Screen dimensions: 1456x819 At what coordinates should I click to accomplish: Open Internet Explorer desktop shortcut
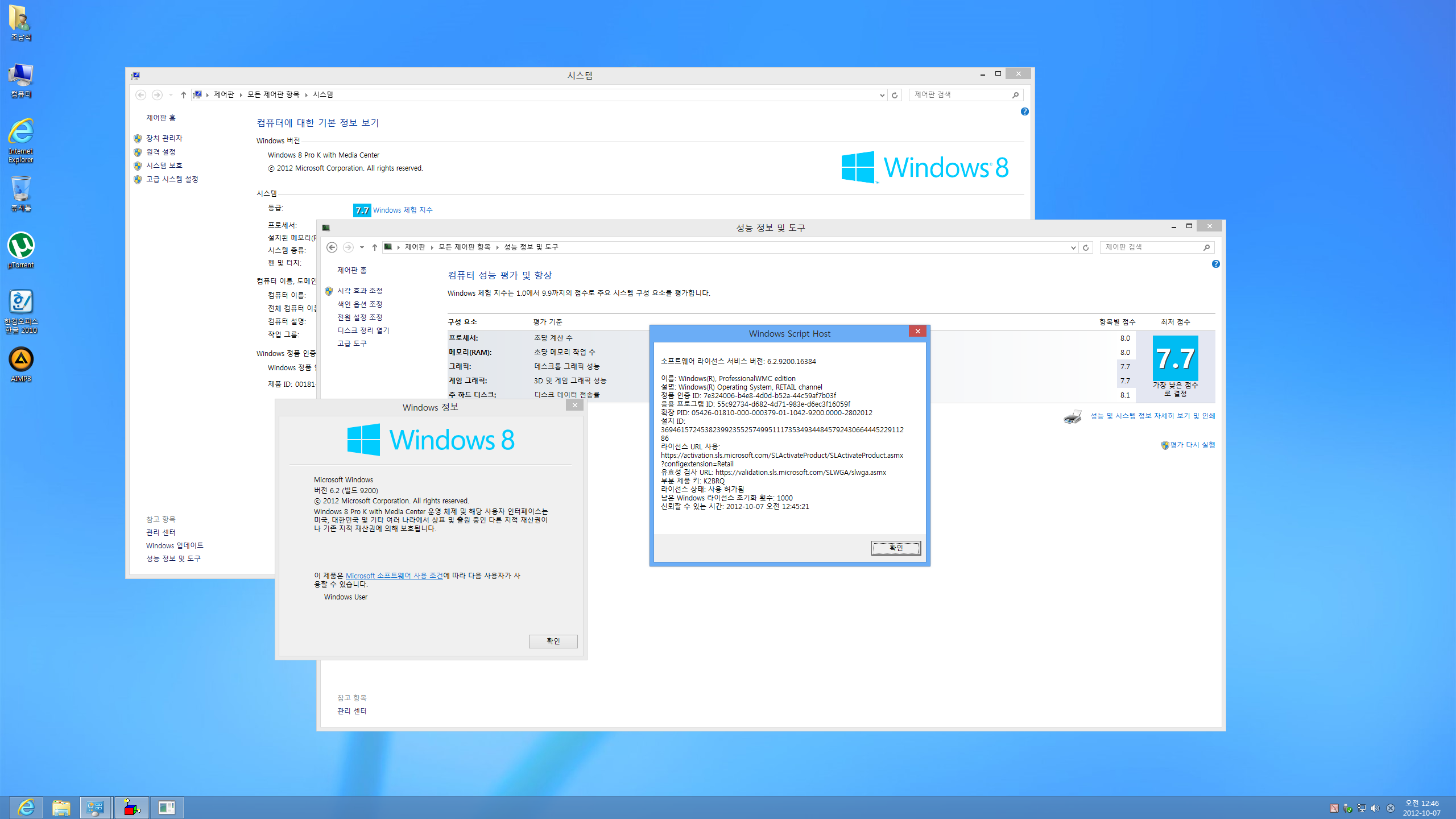[20, 140]
